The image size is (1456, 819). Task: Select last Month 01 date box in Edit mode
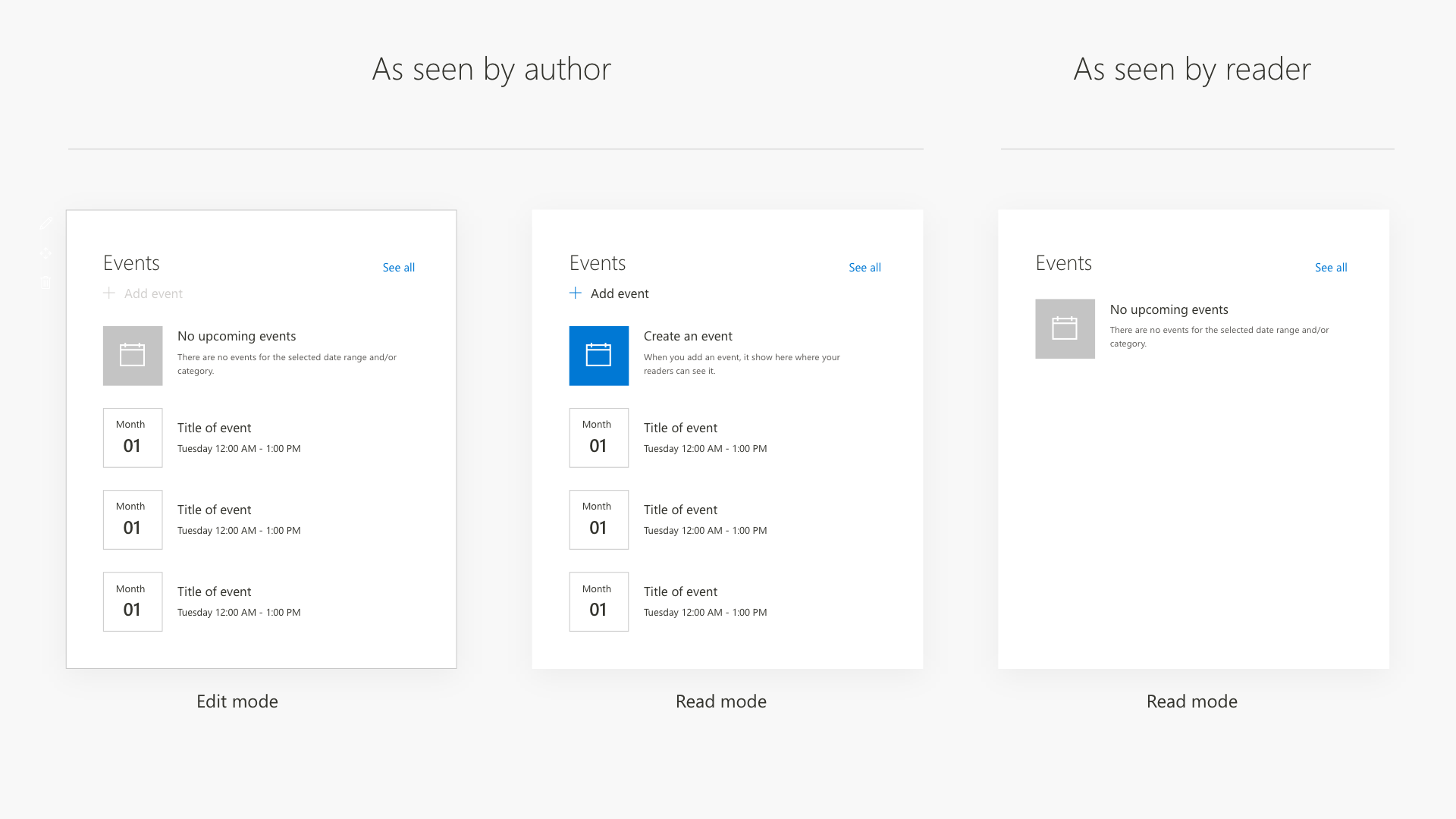pos(133,601)
